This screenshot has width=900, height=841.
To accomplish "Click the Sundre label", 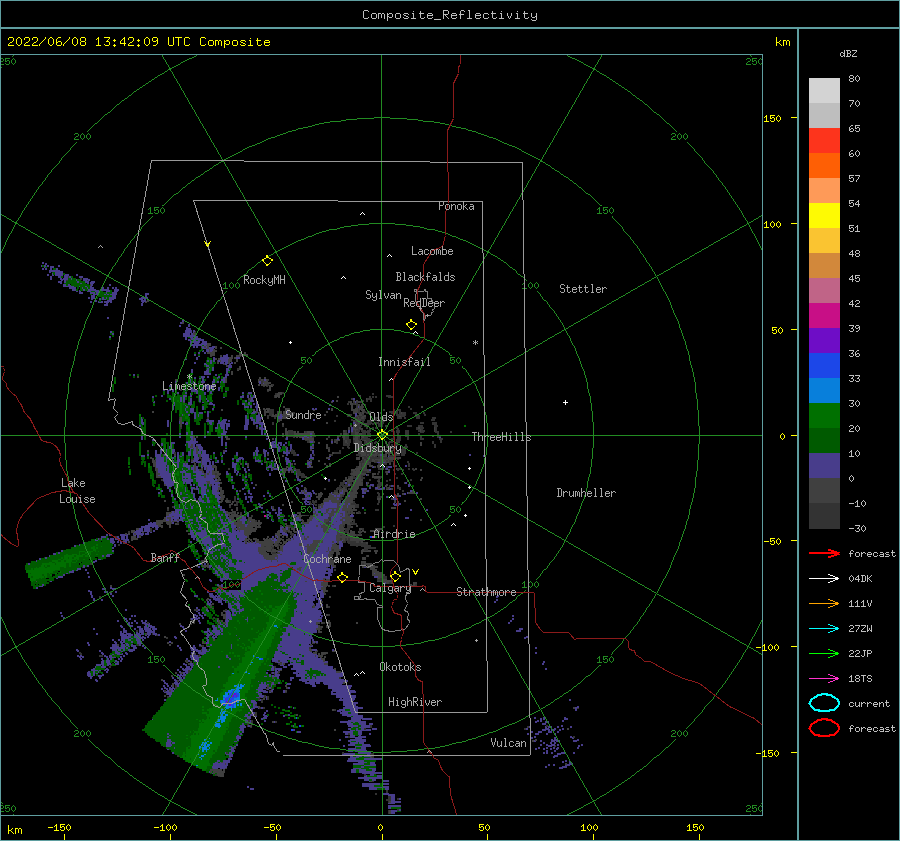I will 303,414.
